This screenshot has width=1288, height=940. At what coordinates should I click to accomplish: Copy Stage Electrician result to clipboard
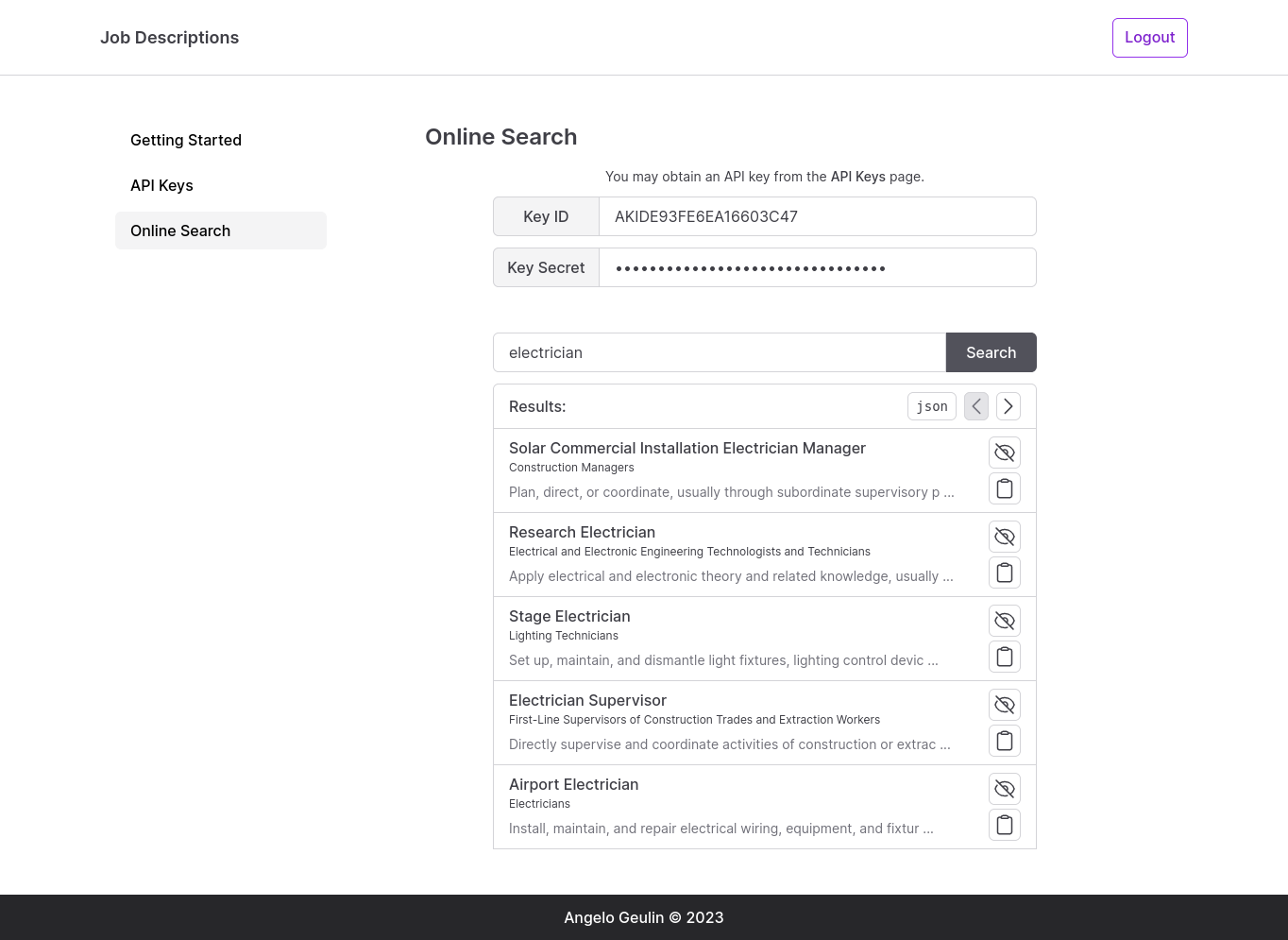tap(1005, 657)
